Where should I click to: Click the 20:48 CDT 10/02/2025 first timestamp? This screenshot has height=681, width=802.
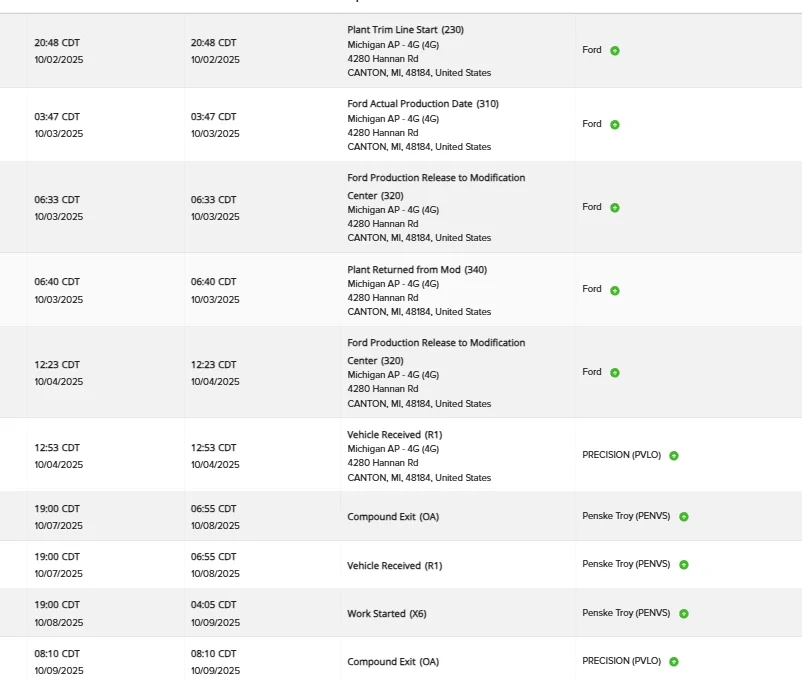tap(58, 51)
